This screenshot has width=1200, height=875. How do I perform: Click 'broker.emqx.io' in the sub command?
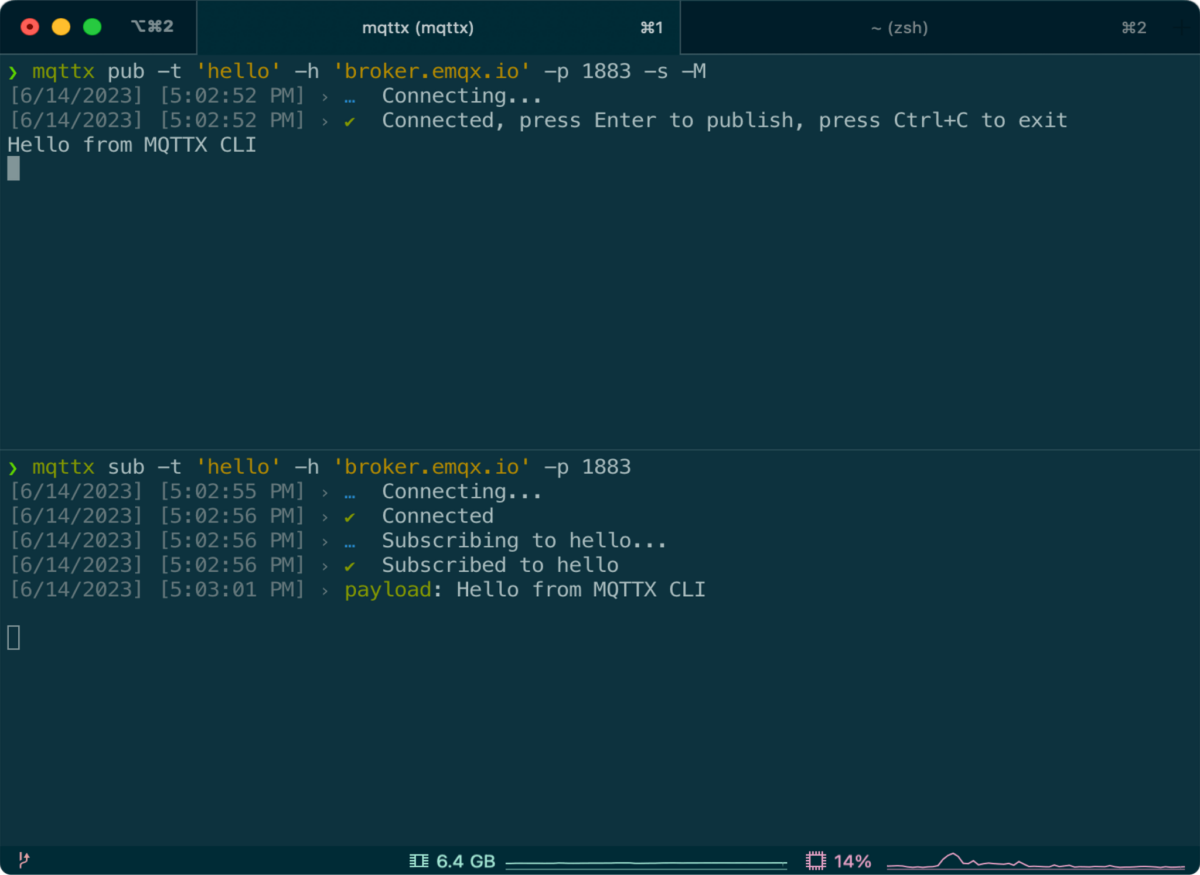pyautogui.click(x=431, y=467)
